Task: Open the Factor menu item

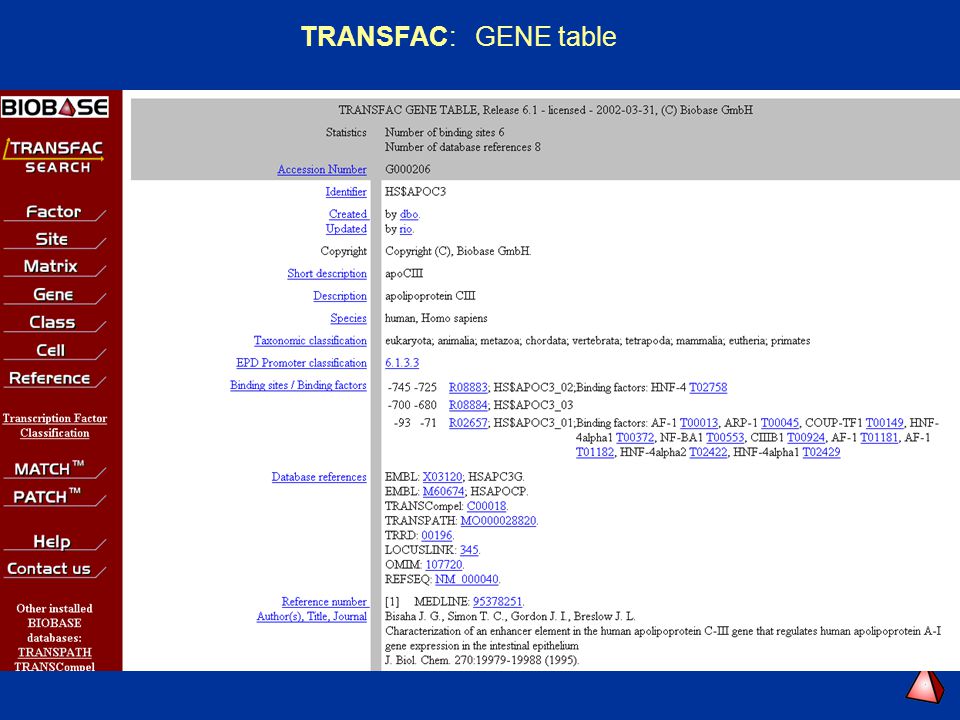Action: coord(54,211)
